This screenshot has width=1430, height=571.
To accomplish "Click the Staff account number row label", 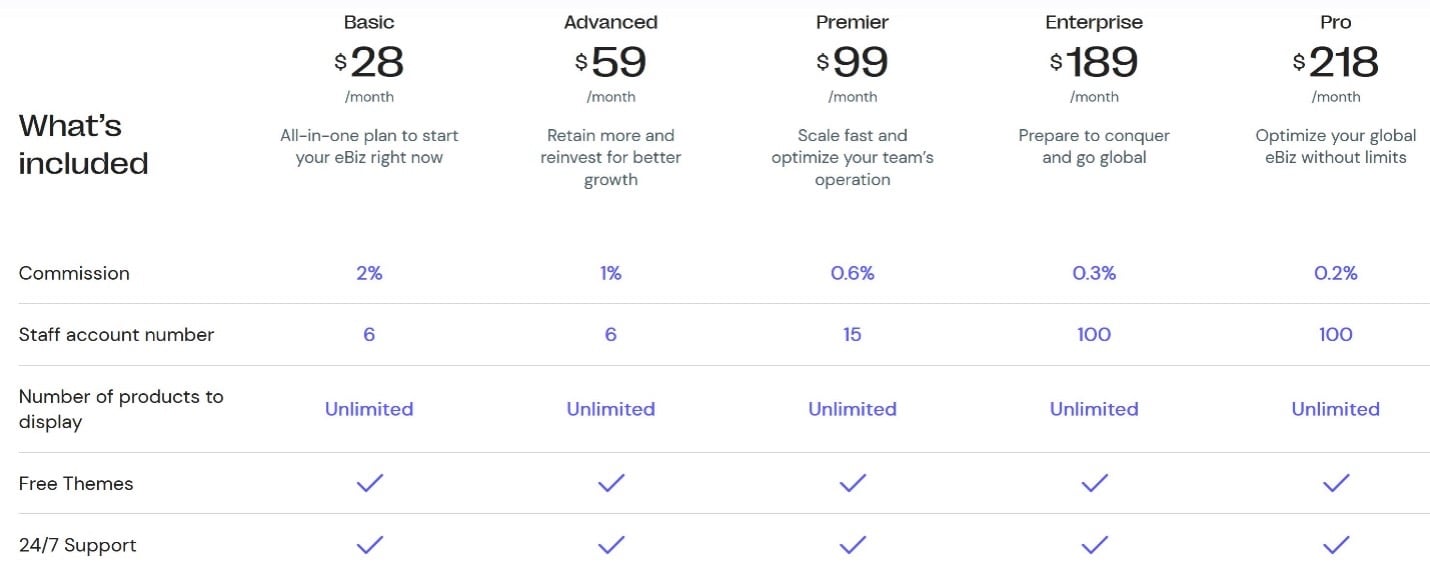I will tap(116, 335).
